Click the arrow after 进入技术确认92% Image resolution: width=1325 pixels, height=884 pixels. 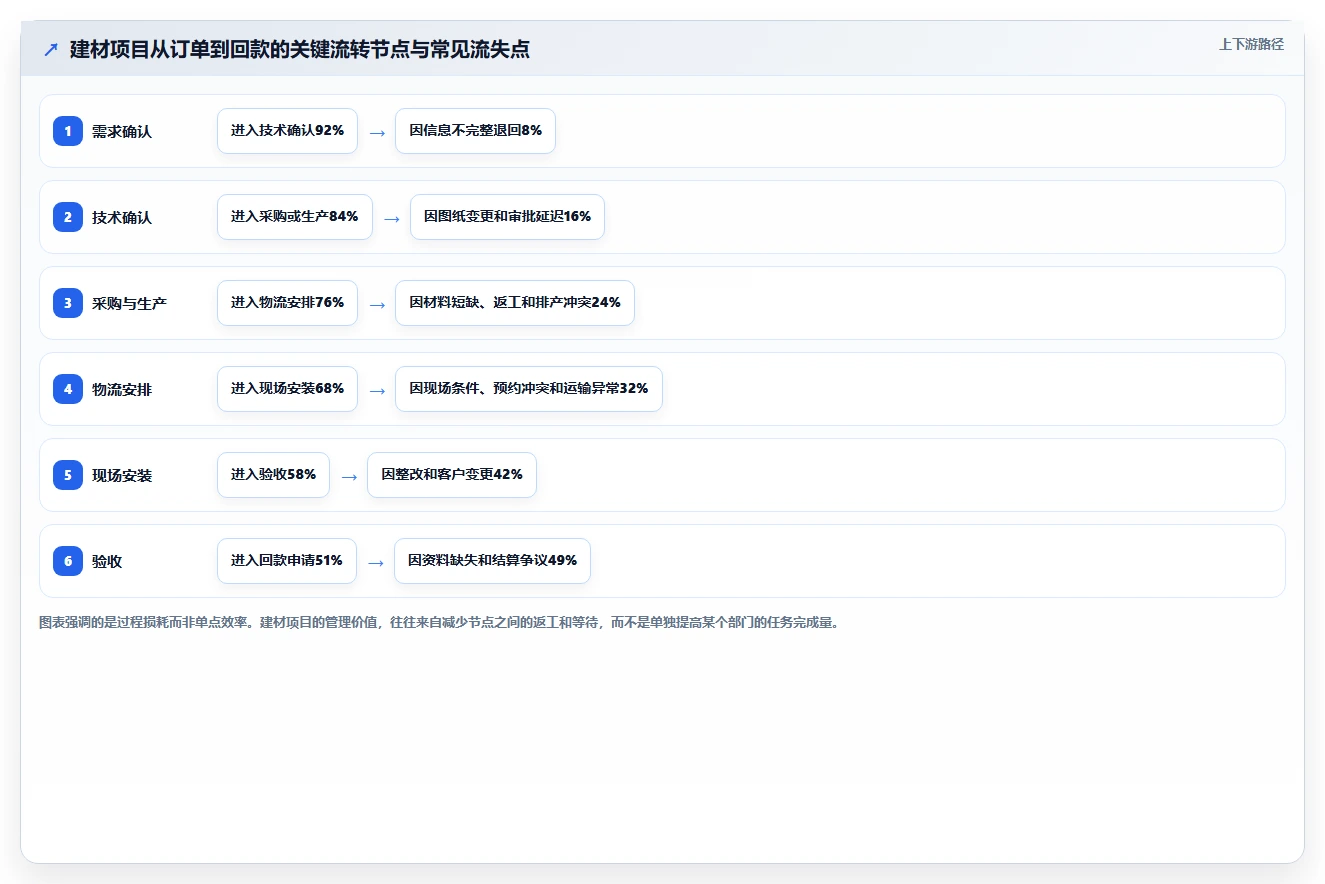coord(377,132)
